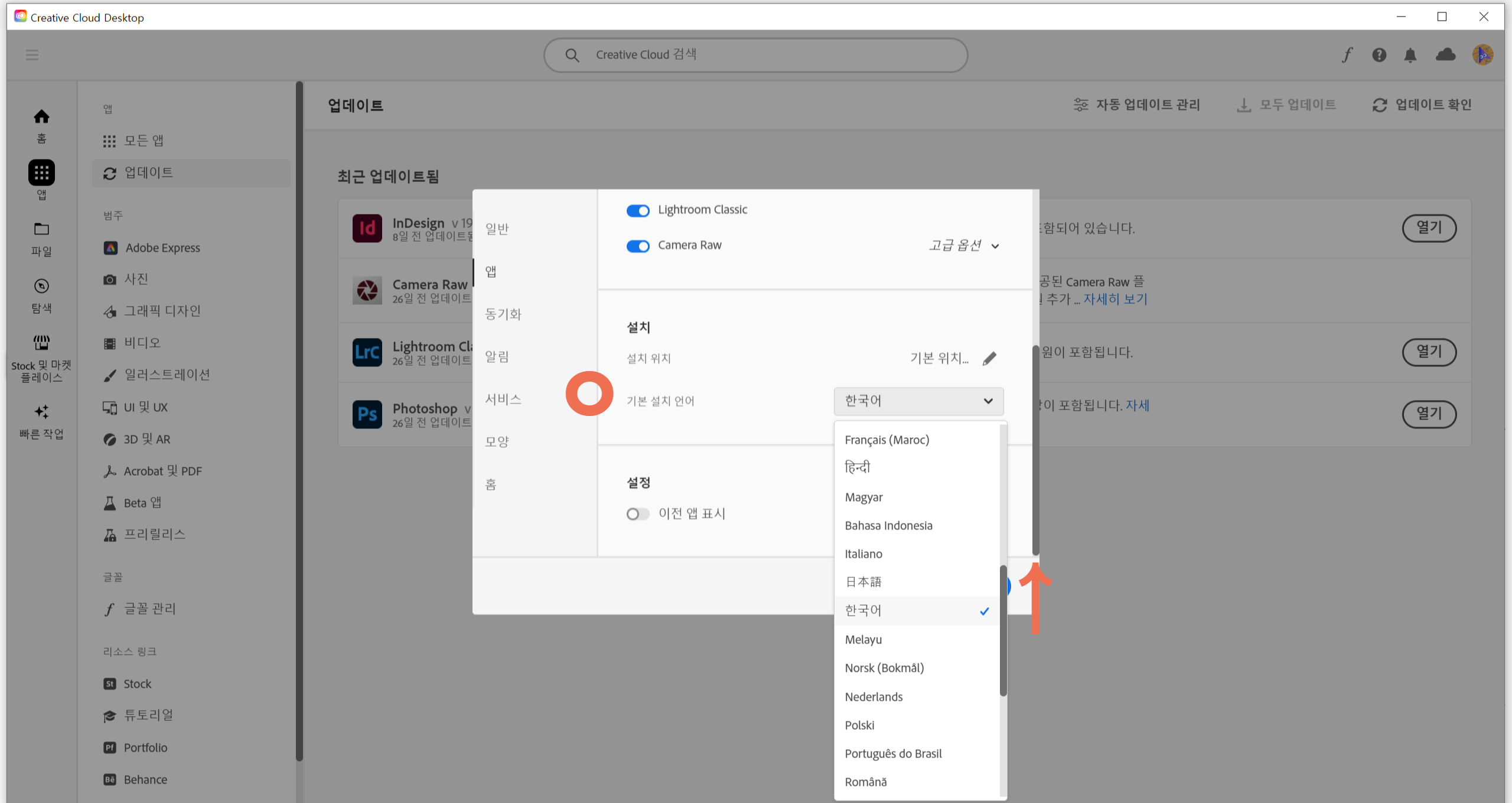Select 한국어 checked language option
Image resolution: width=1512 pixels, height=803 pixels.
(x=917, y=610)
